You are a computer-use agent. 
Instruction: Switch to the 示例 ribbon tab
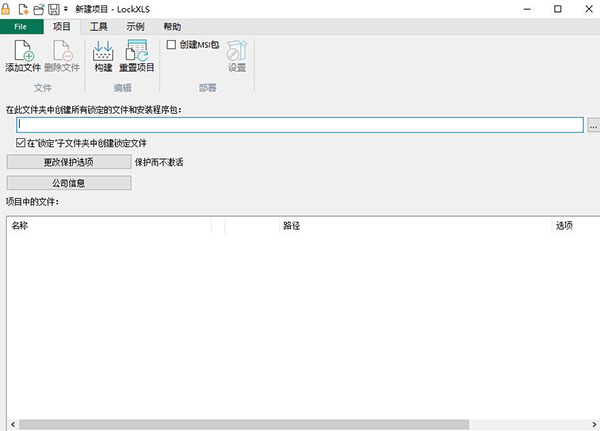pyautogui.click(x=135, y=26)
